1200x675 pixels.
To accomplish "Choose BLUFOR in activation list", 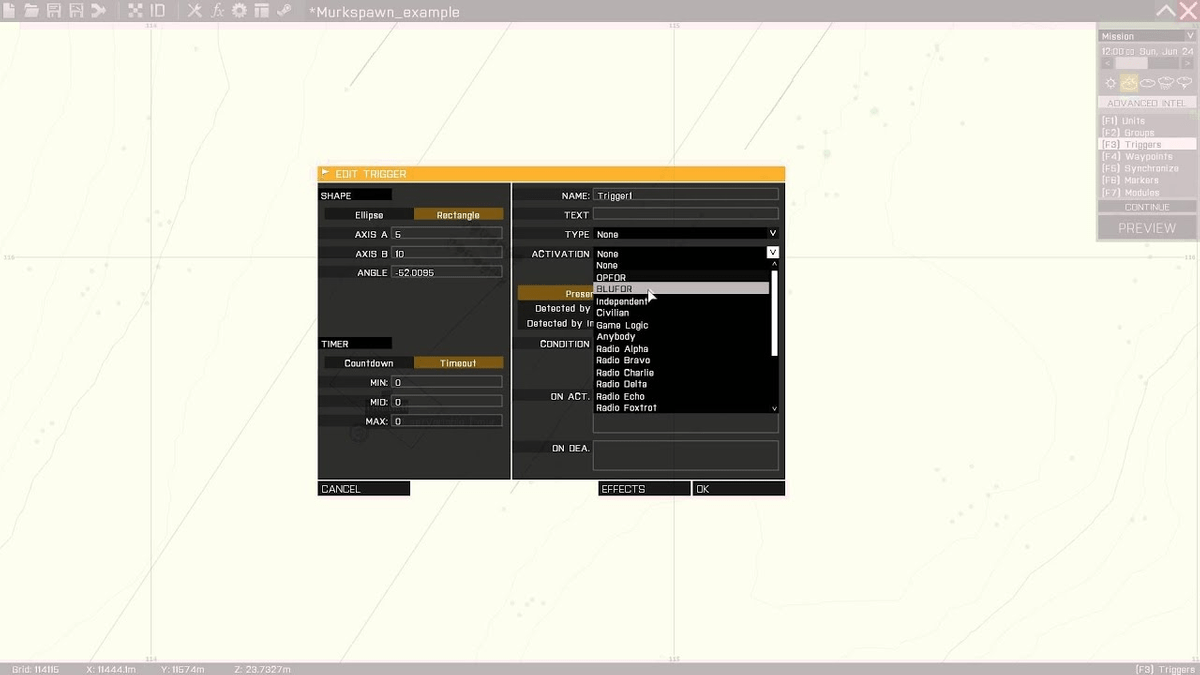I will (x=682, y=289).
